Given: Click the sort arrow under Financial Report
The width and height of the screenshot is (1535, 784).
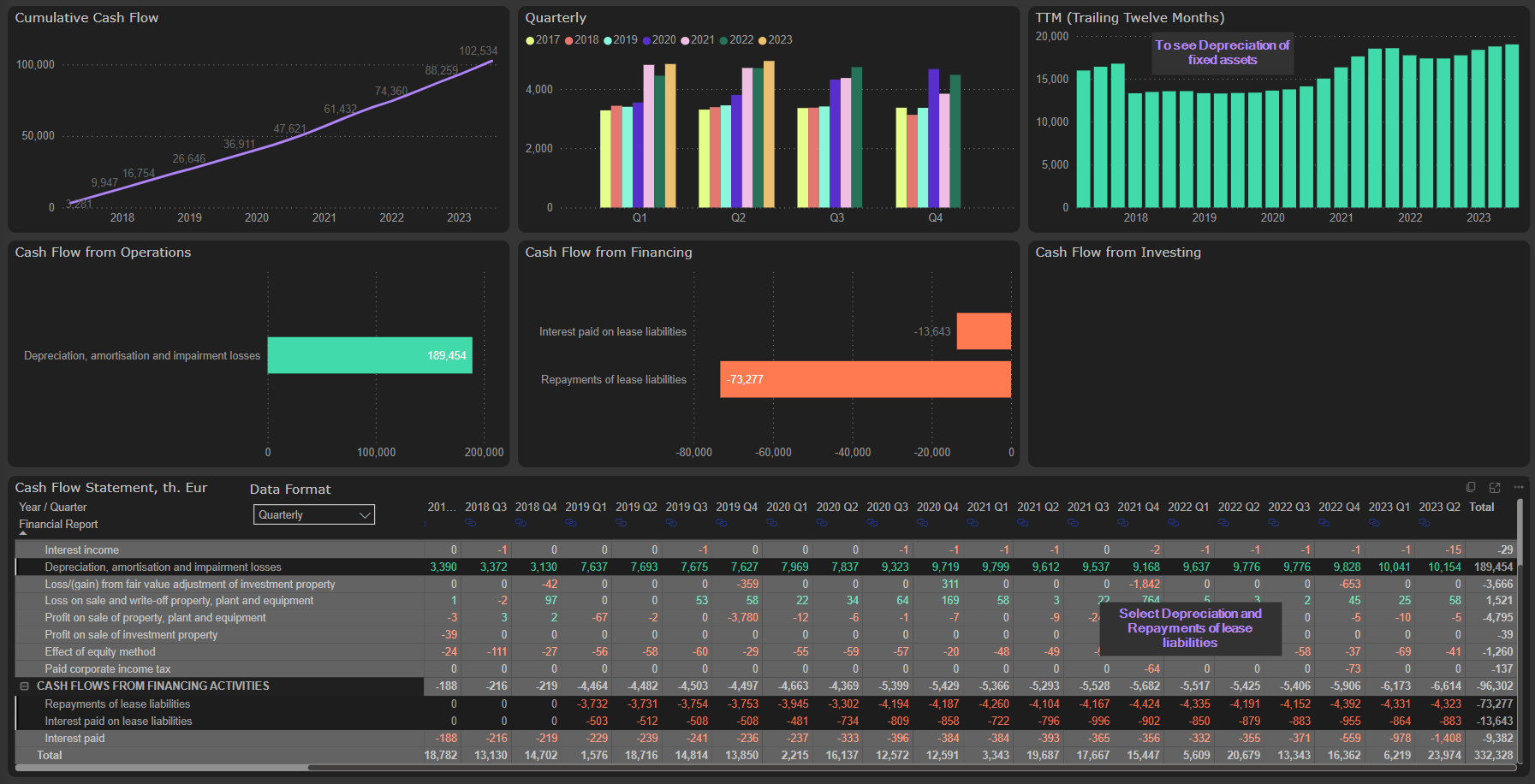Looking at the screenshot, I should pos(23,534).
